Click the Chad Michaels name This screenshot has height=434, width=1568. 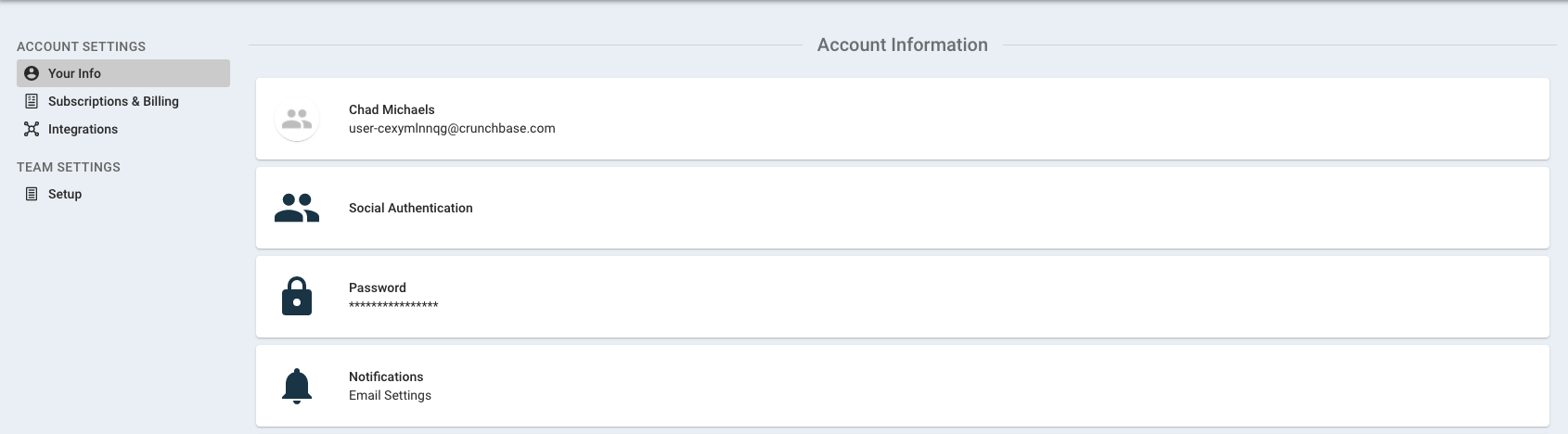pos(392,109)
